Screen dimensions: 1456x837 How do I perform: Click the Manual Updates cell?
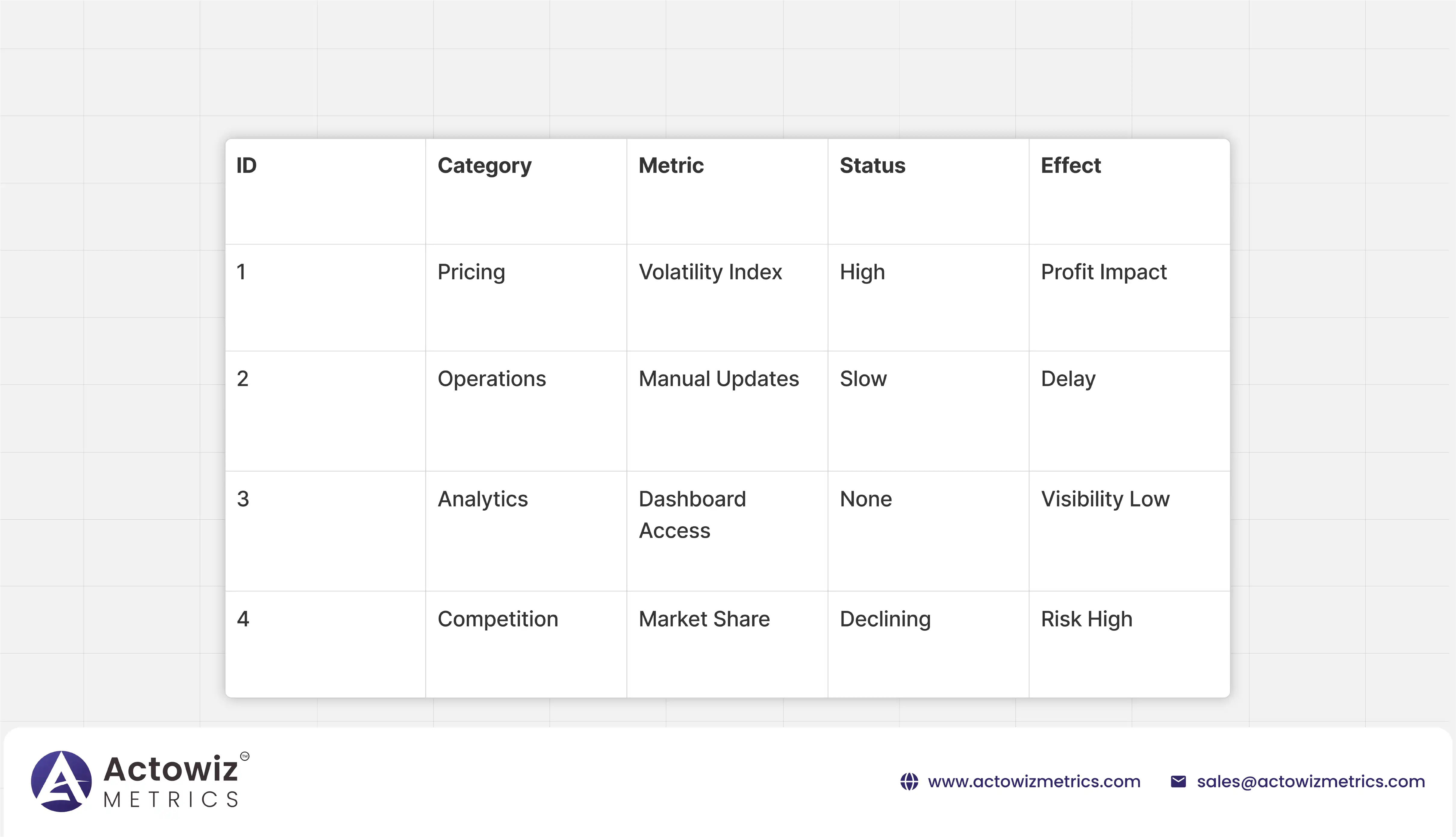click(718, 379)
